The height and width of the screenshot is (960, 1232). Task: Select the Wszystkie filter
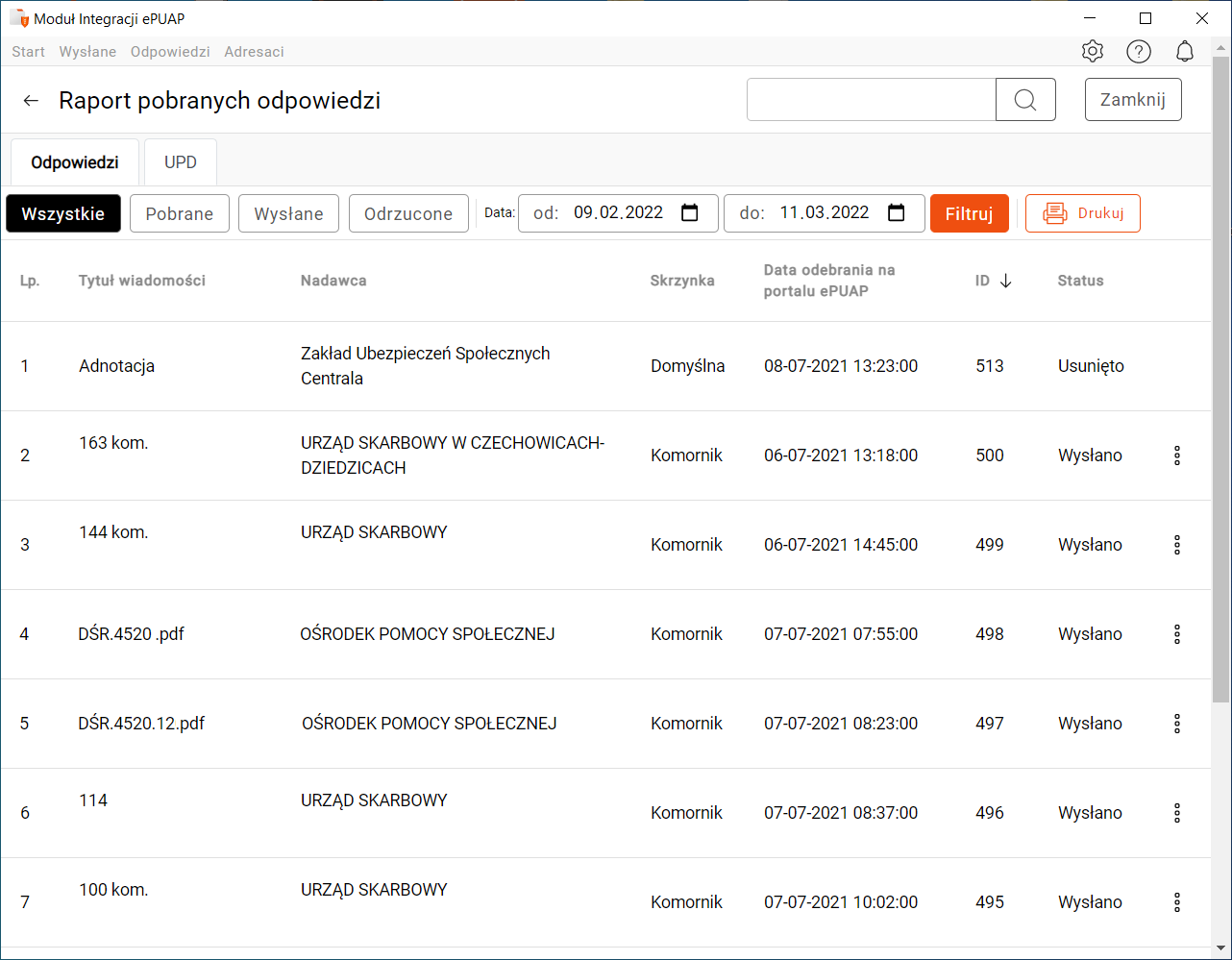[x=63, y=213]
